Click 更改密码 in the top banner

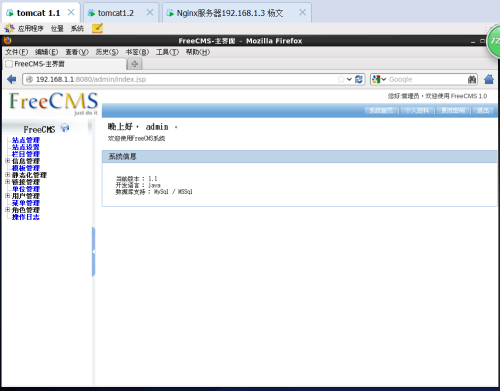[453, 110]
